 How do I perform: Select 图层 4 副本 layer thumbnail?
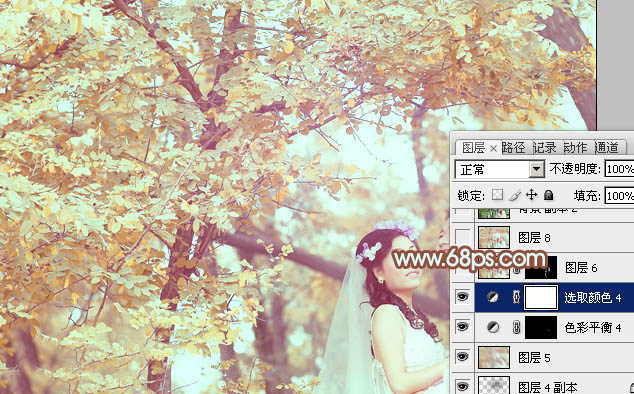click(x=494, y=385)
